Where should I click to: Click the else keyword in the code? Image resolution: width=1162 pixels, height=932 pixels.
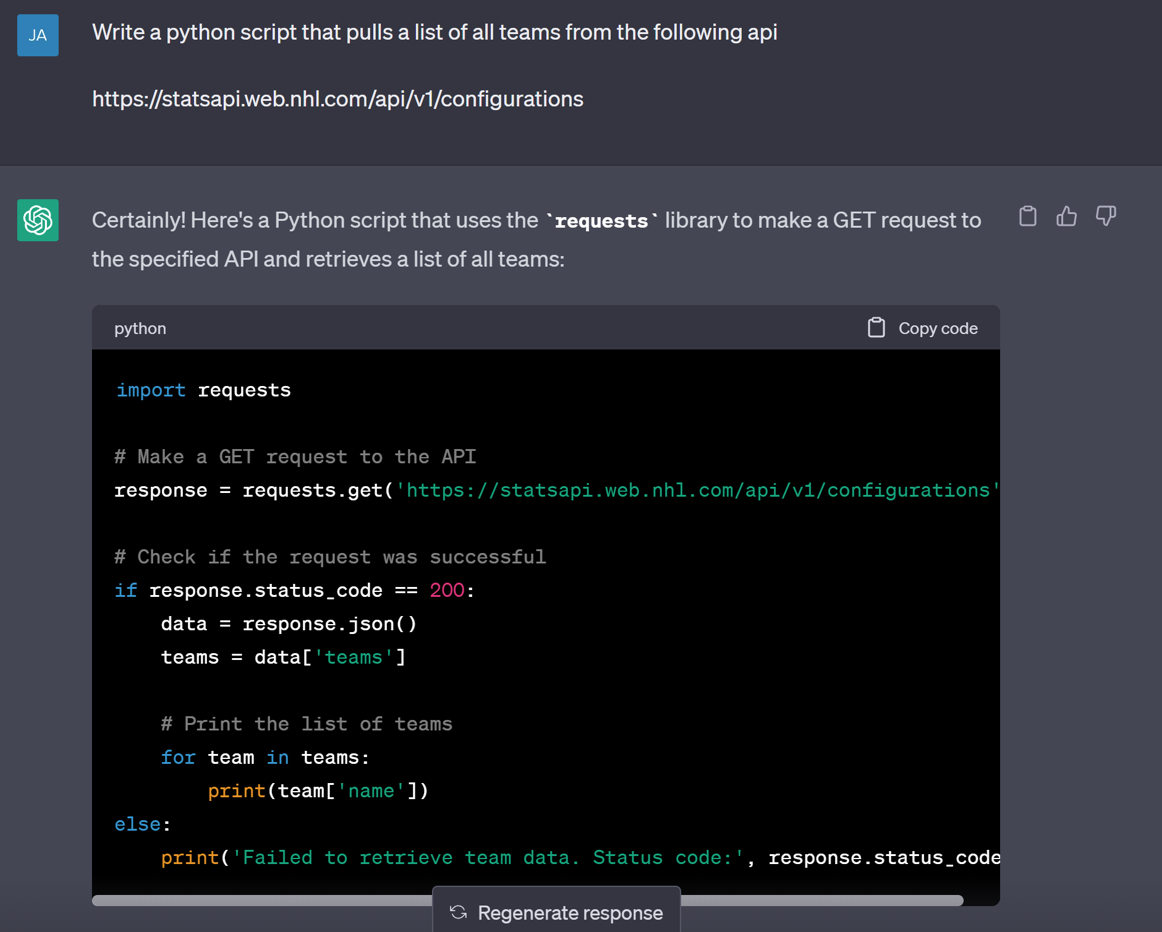(138, 824)
